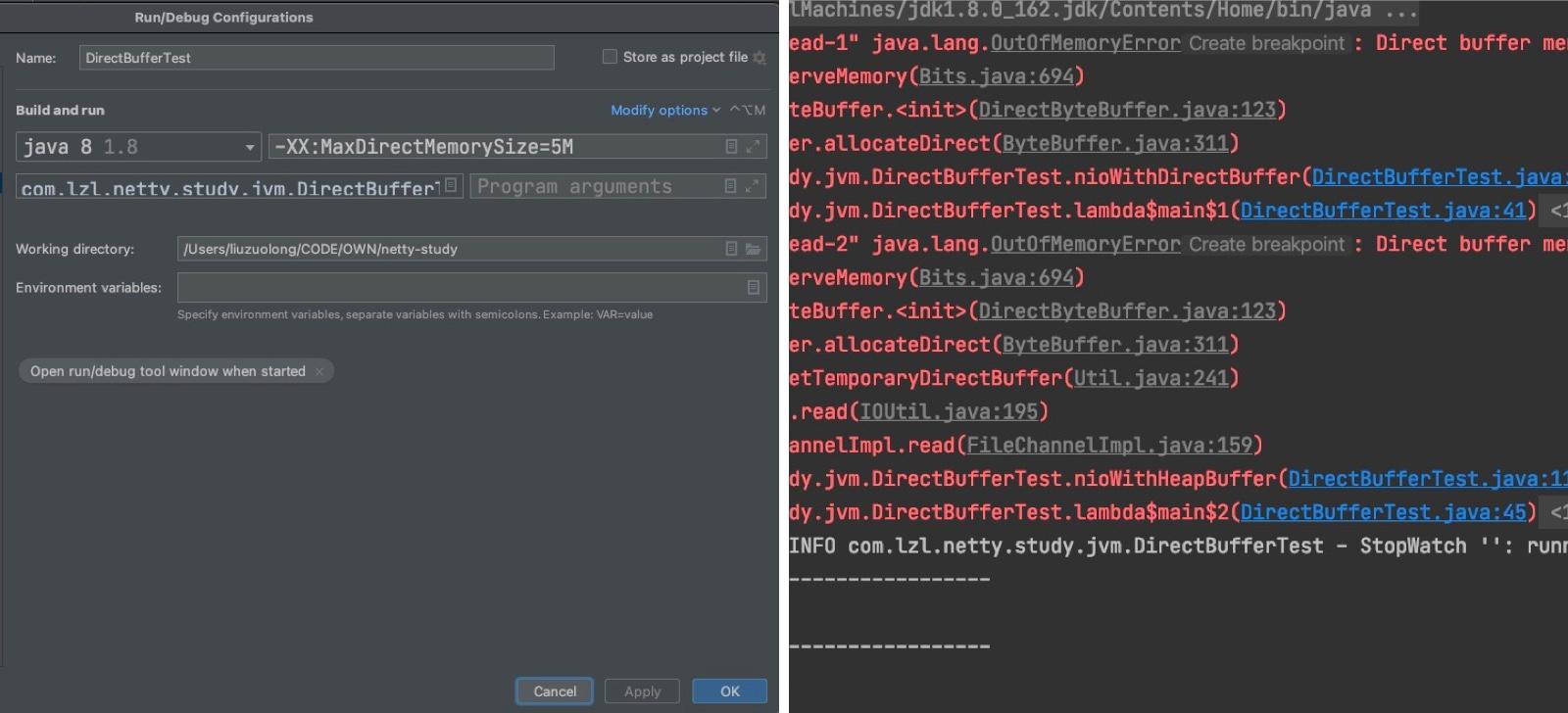Viewport: 1568px width, 713px height.
Task: Open OutOfMemoryError link in ead-1 line
Action: (x=1085, y=43)
